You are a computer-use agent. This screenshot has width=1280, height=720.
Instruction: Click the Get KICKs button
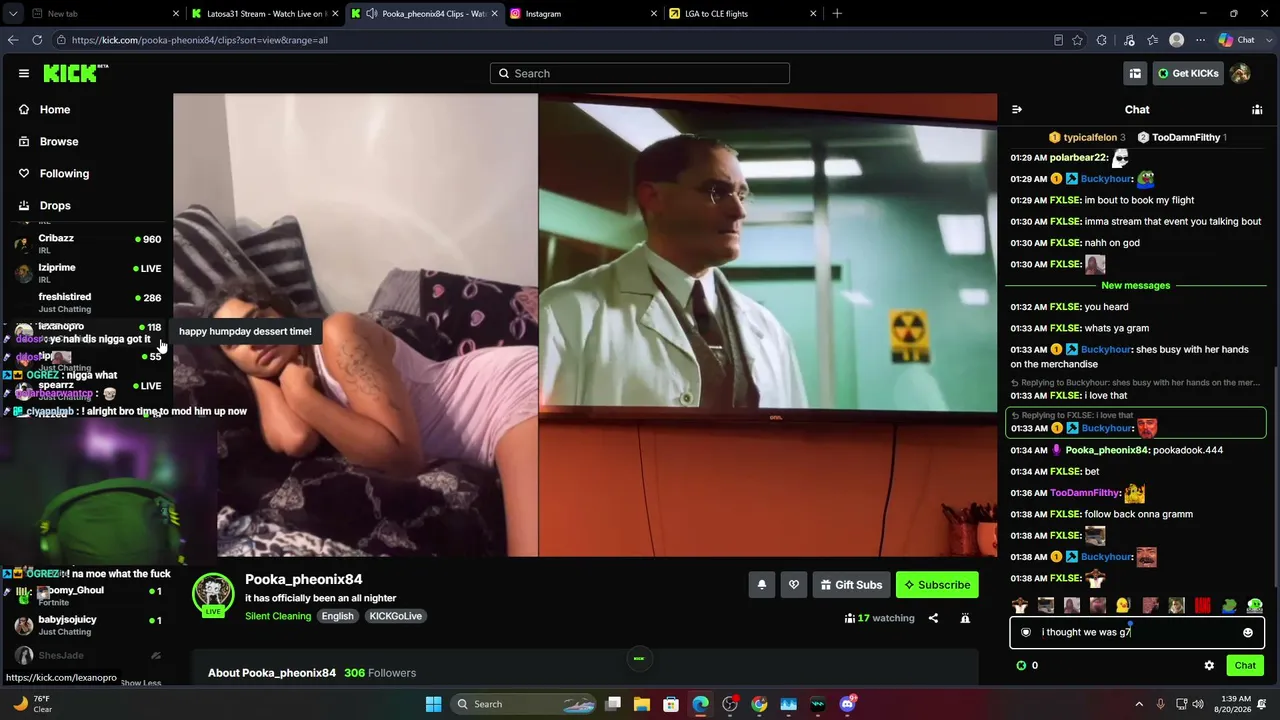1188,73
